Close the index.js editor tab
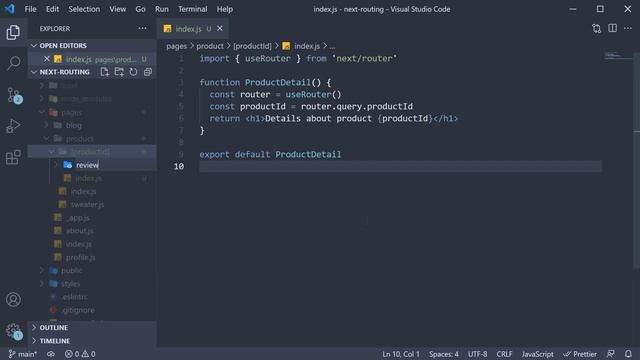640x360 pixels. pyautogui.click(x=220, y=28)
